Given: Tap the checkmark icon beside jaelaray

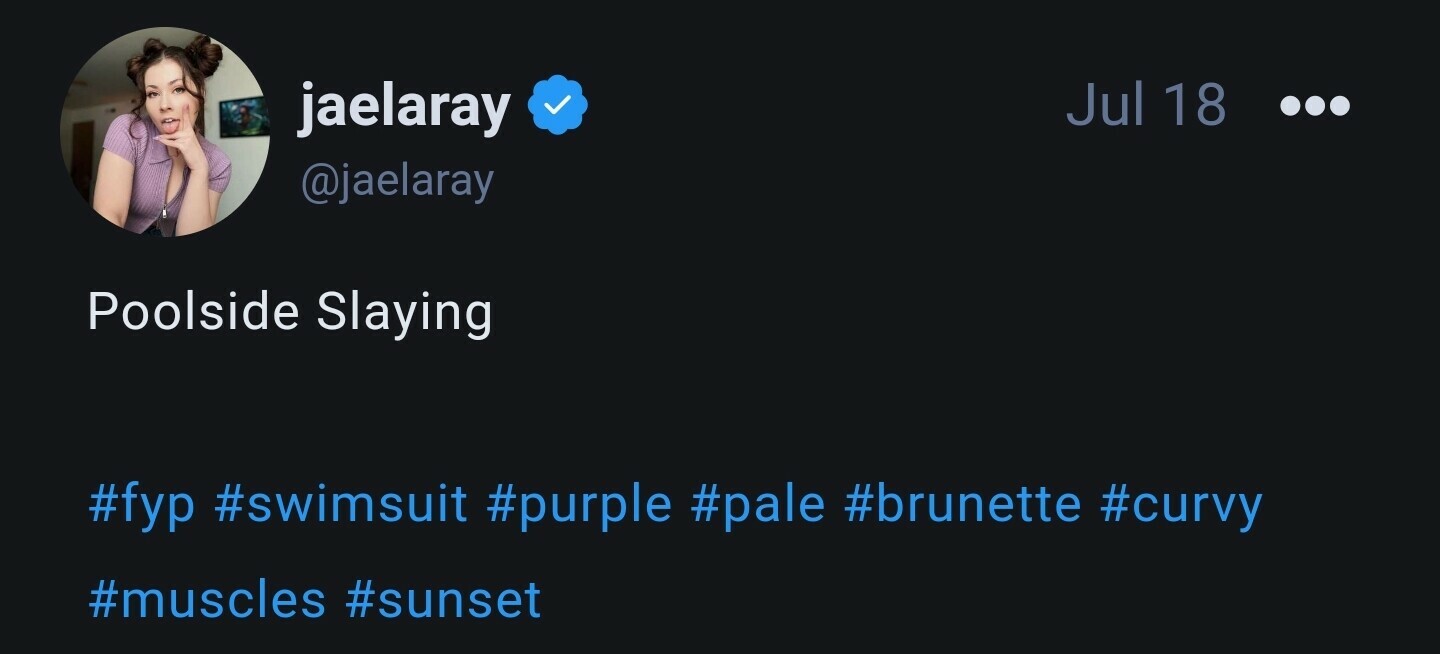Looking at the screenshot, I should [557, 105].
